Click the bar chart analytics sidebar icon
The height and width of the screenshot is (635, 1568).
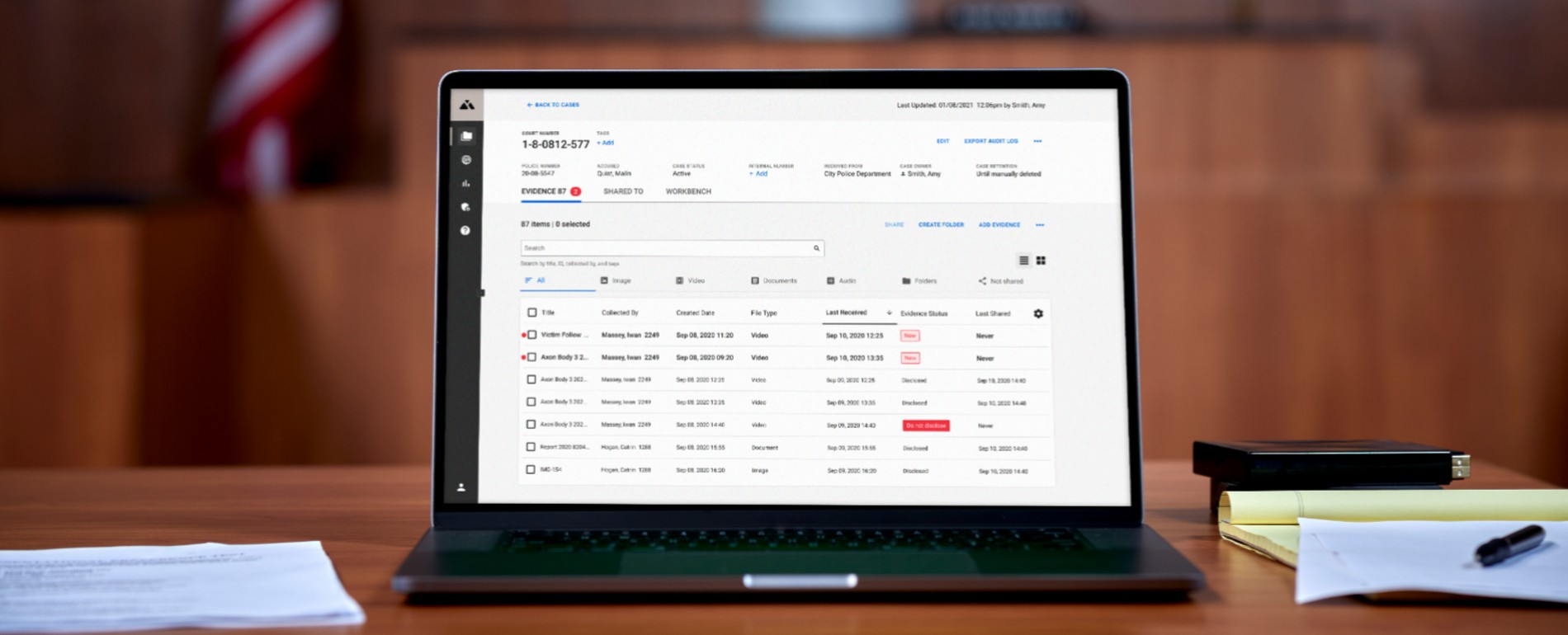pyautogui.click(x=466, y=183)
